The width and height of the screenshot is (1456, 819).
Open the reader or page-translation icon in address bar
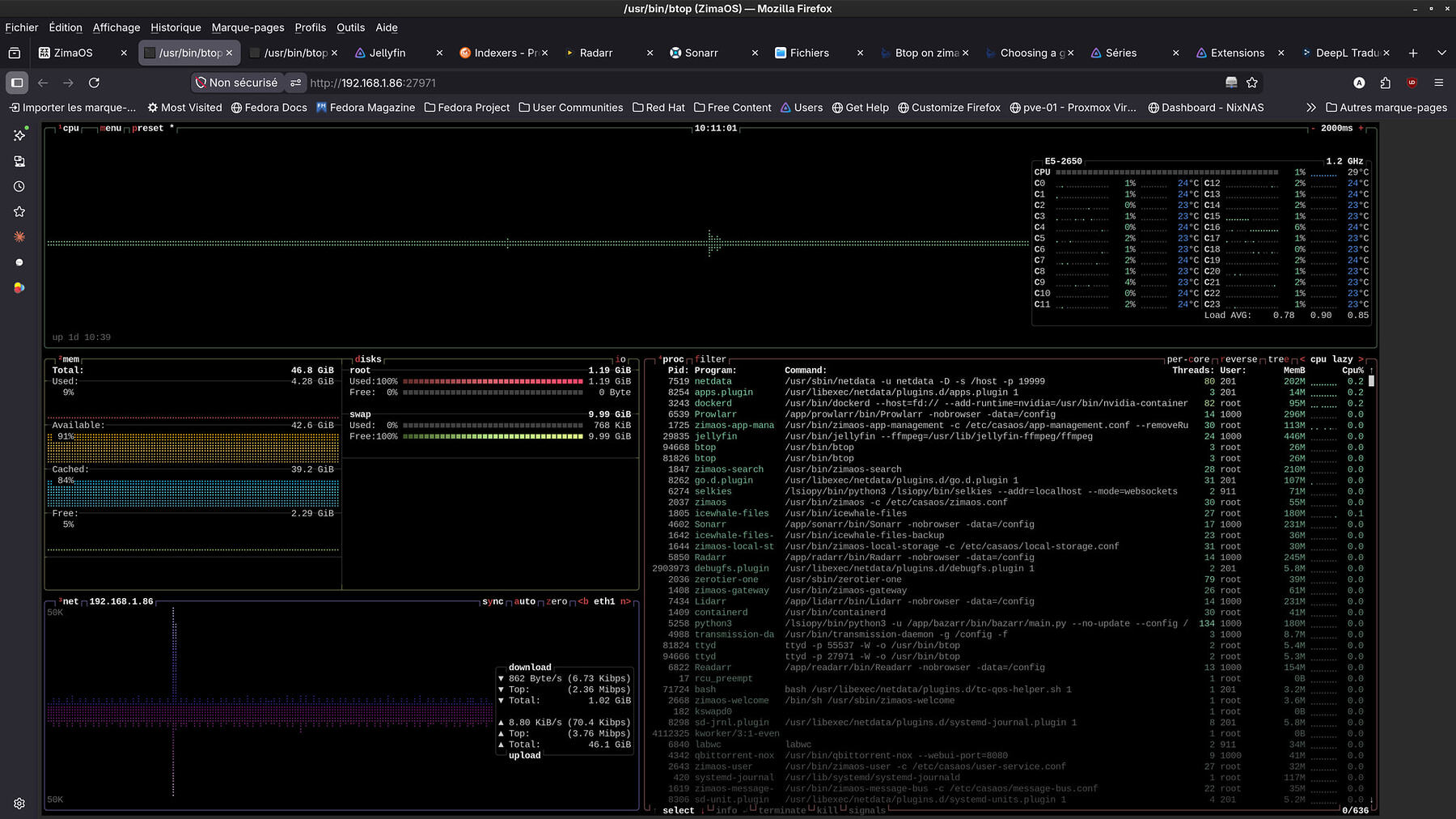(1231, 83)
